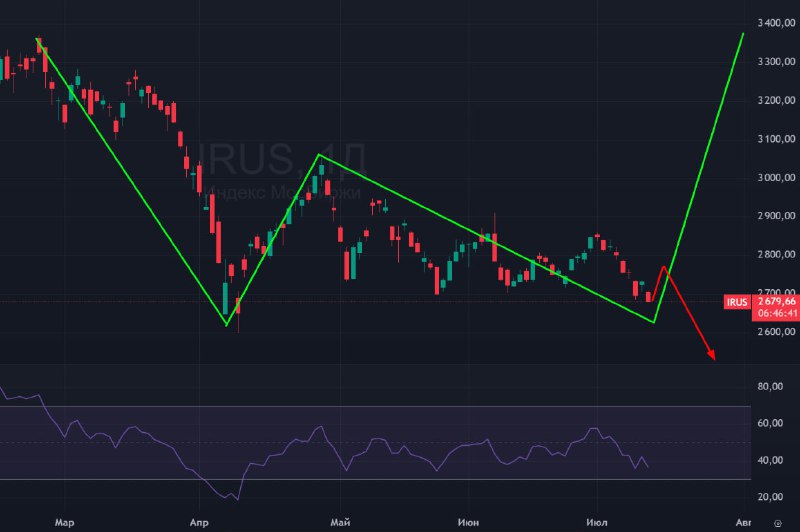Click price axis label 3 200,00
Viewport: 800px width, 532px height.
click(777, 100)
